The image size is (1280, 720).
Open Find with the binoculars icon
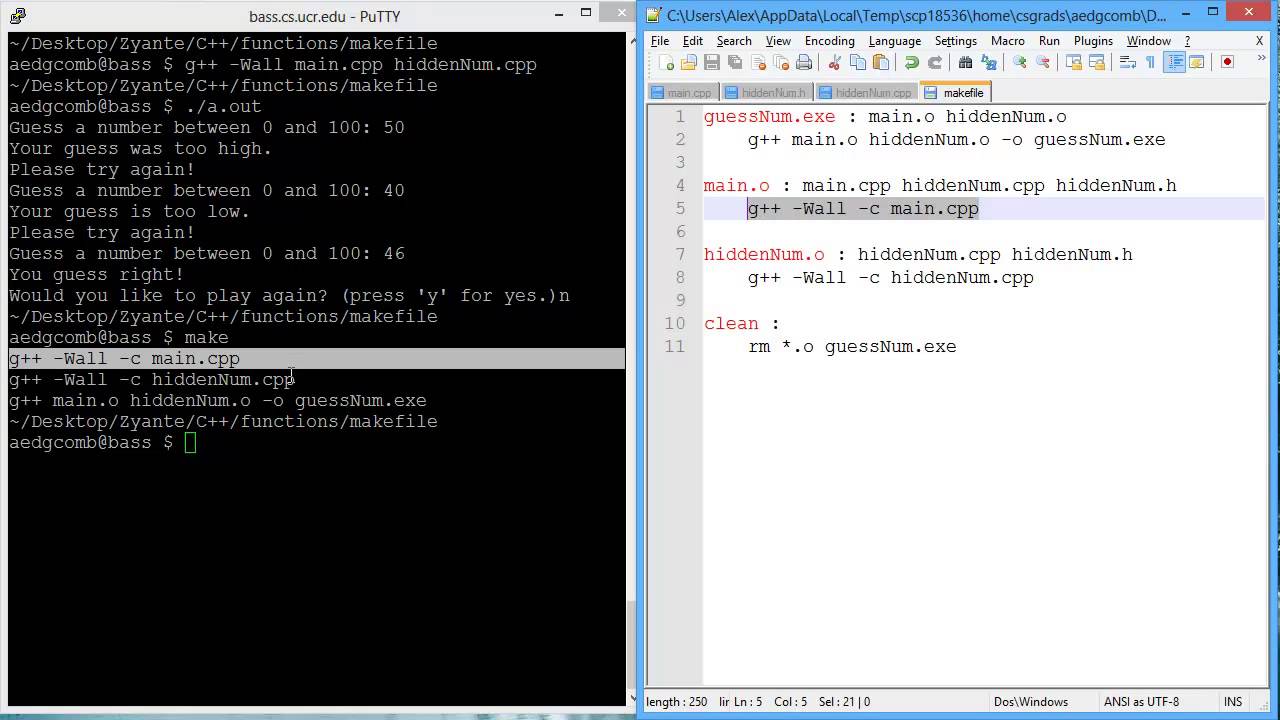tap(965, 62)
